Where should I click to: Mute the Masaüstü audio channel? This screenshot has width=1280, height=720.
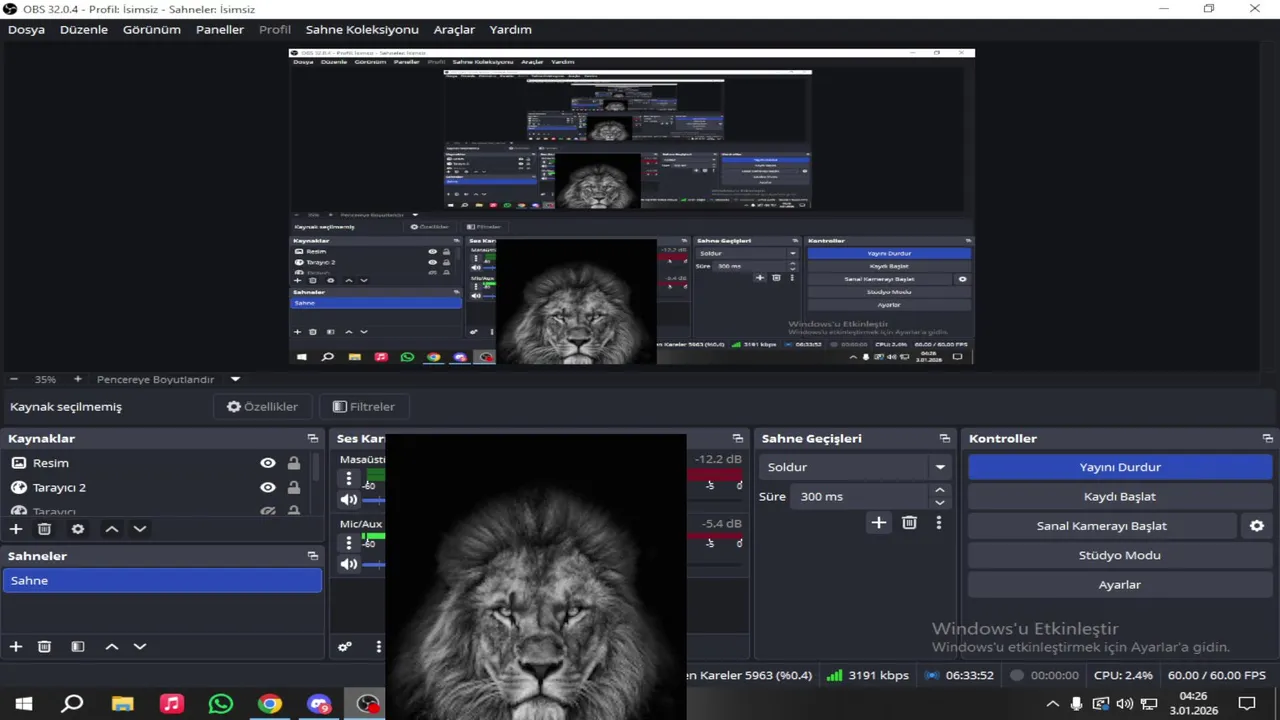tap(349, 500)
